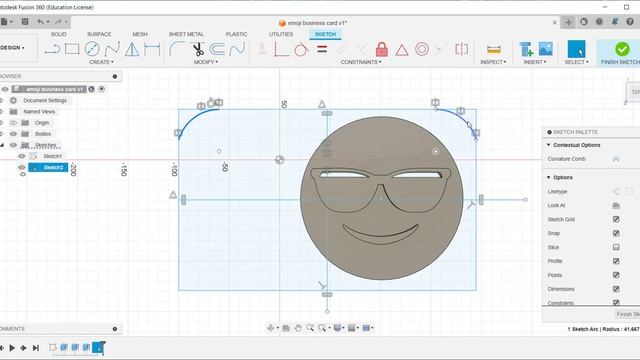Viewport: 640px width, 360px height.
Task: Open the Look At navigation icon
Action: 286,328
